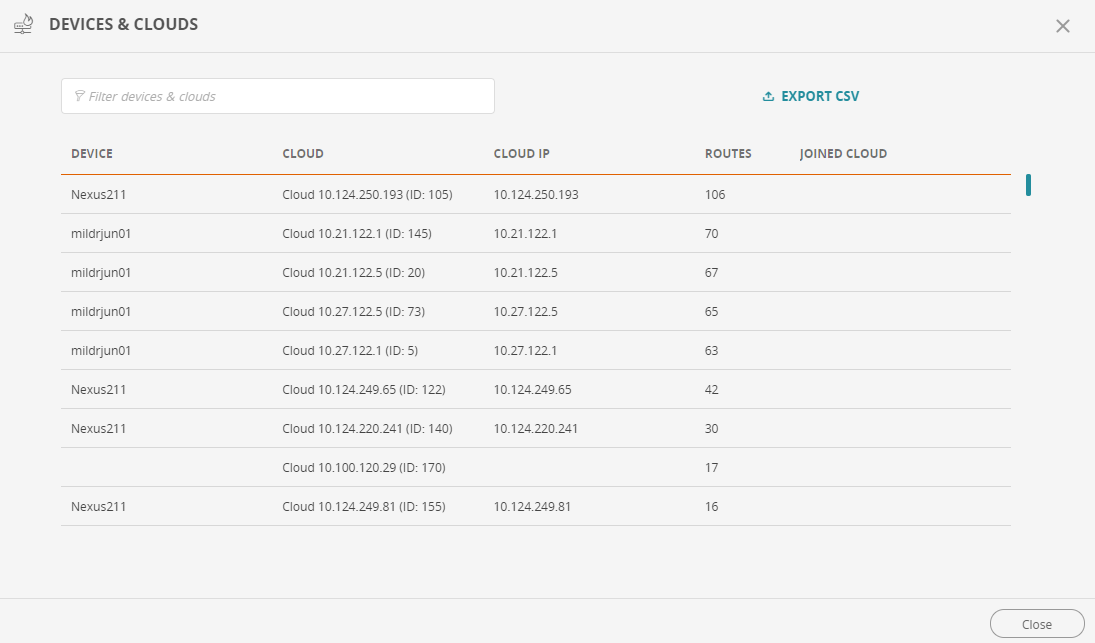The image size is (1095, 643).
Task: Sort by the Joined Cloud column header
Action: tap(843, 154)
